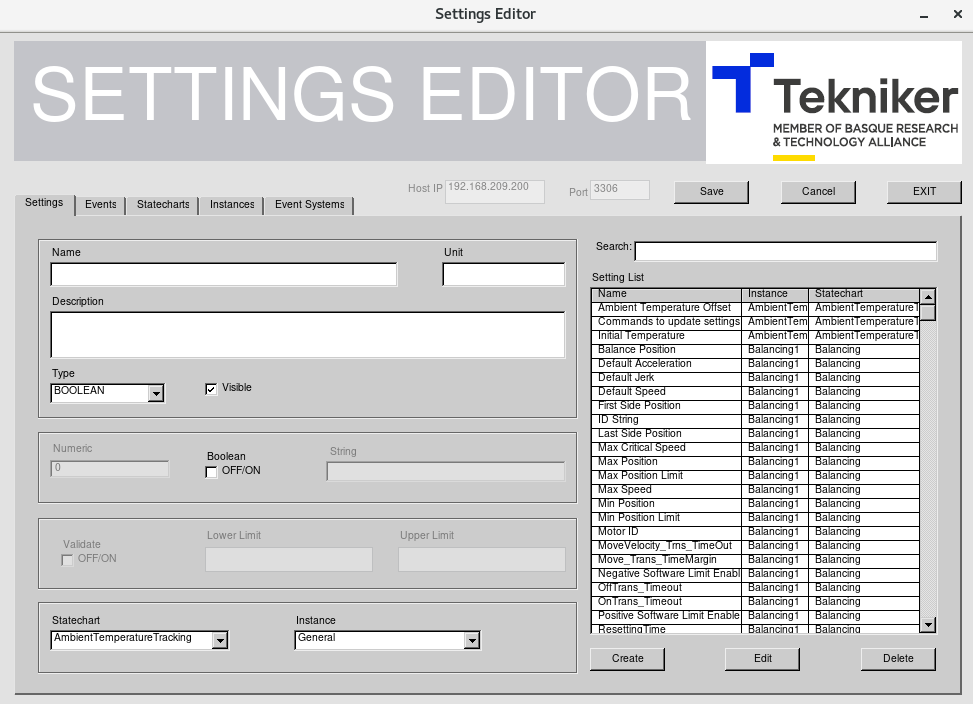Open the Type dropdown showing BOOLEAN
This screenshot has height=704, width=973.
pyautogui.click(x=156, y=393)
